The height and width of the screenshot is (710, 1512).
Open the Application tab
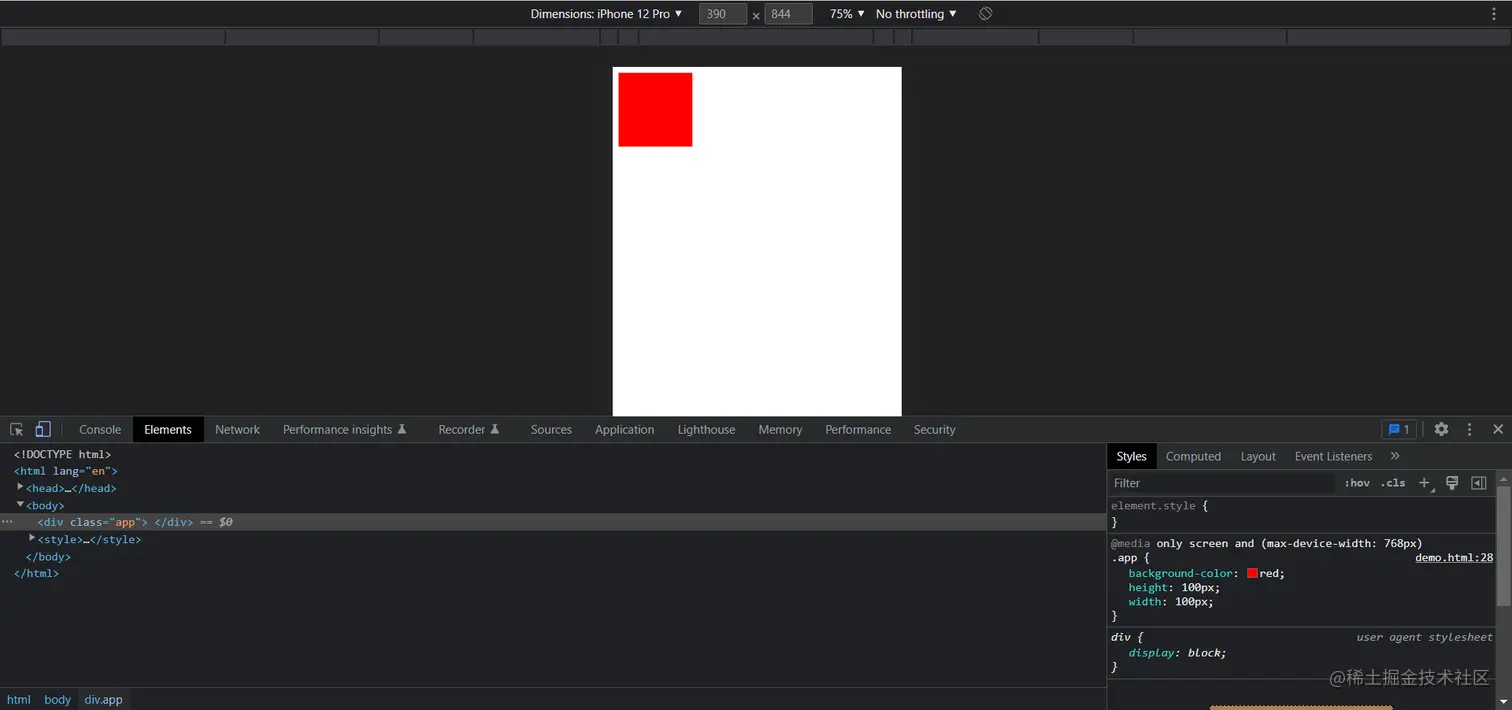(x=624, y=429)
